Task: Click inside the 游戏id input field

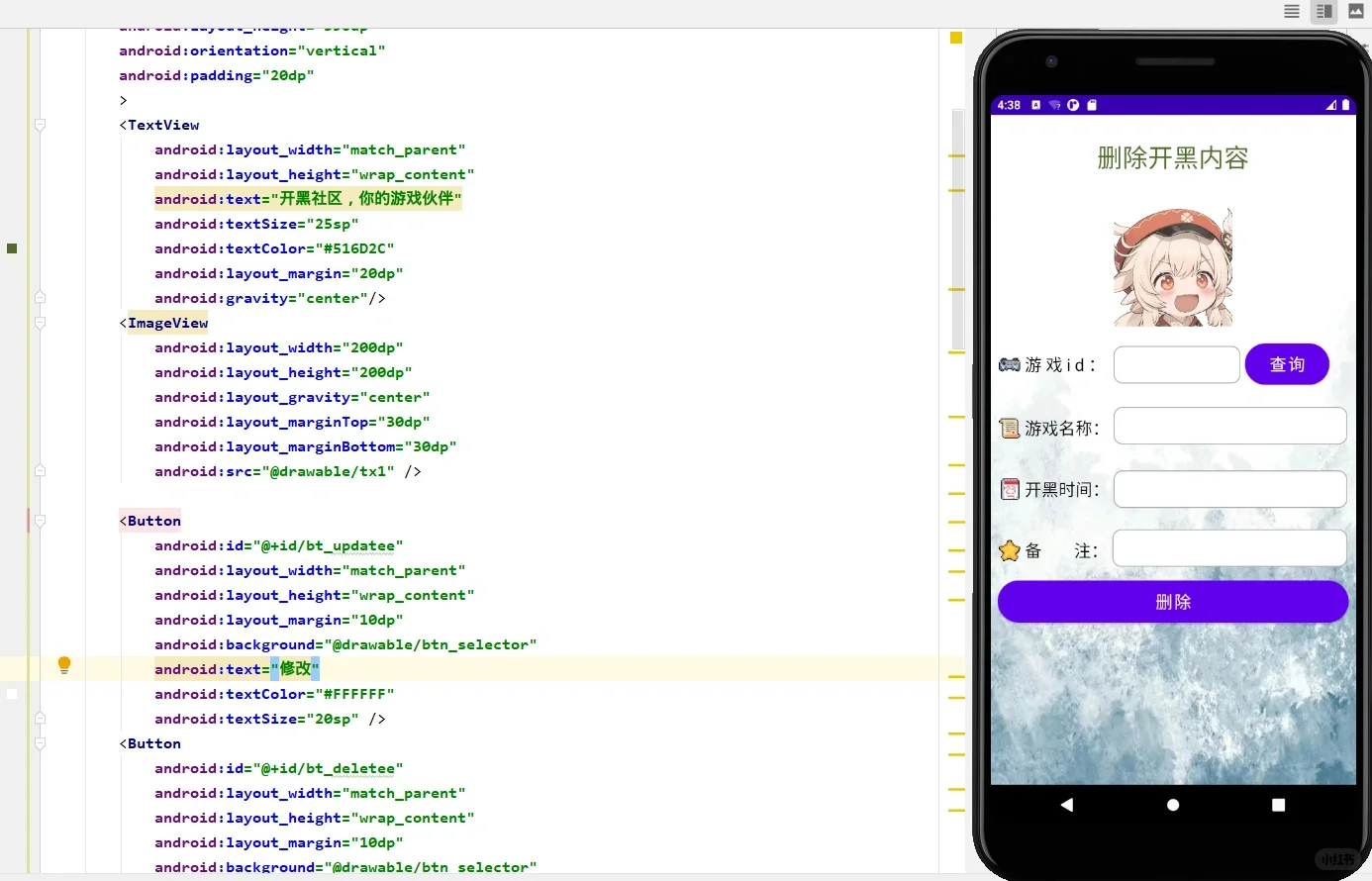Action: tap(1176, 364)
